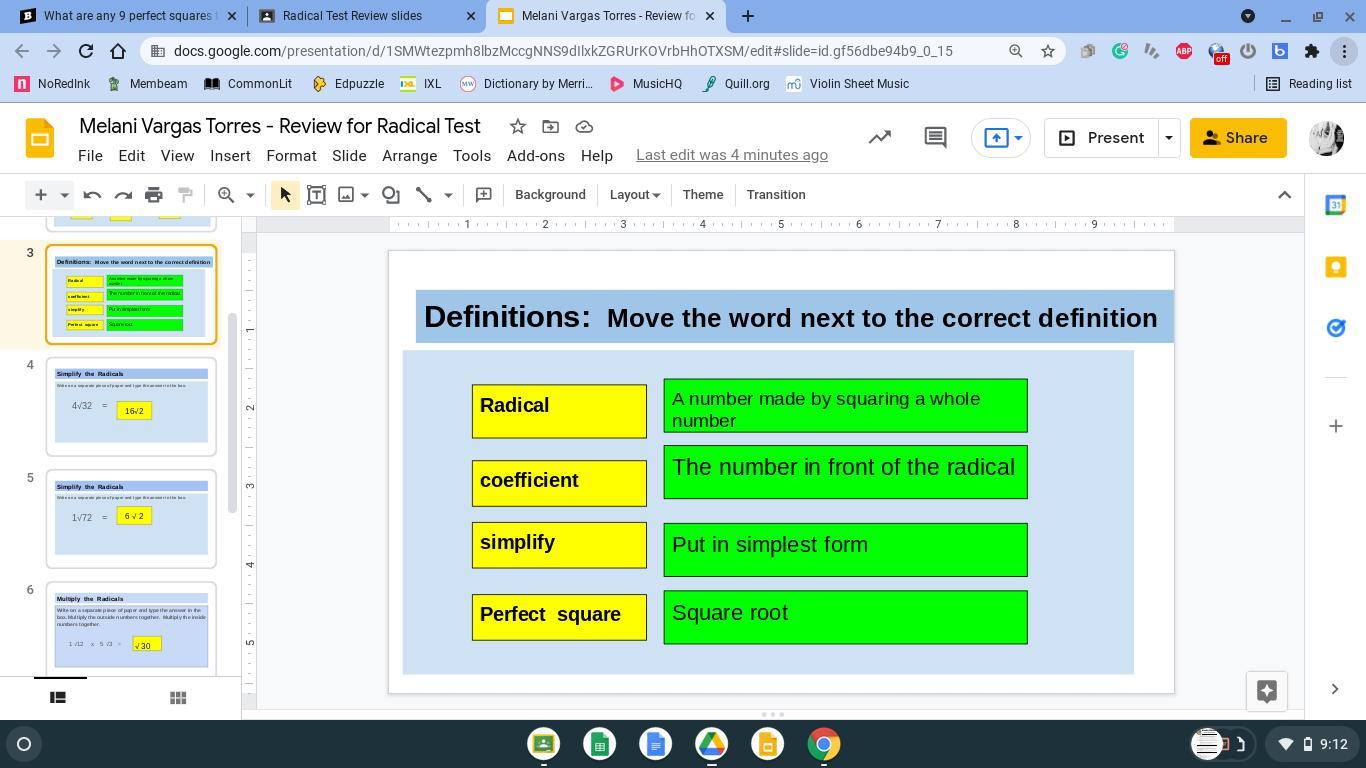Open the Arrange menu

pyautogui.click(x=409, y=156)
